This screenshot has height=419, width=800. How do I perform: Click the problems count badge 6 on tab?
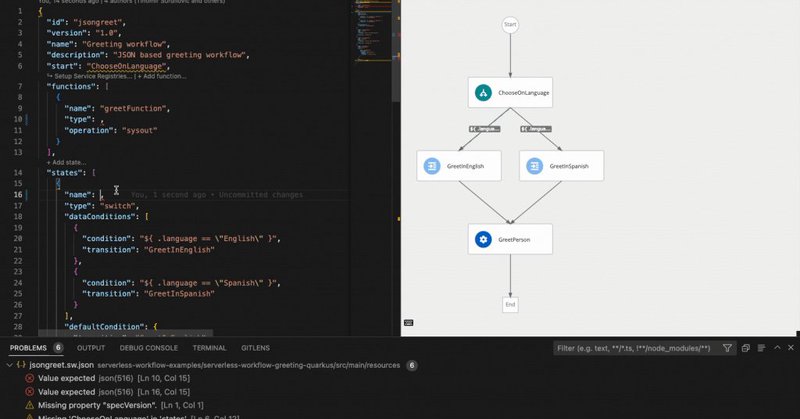pyautogui.click(x=58, y=348)
